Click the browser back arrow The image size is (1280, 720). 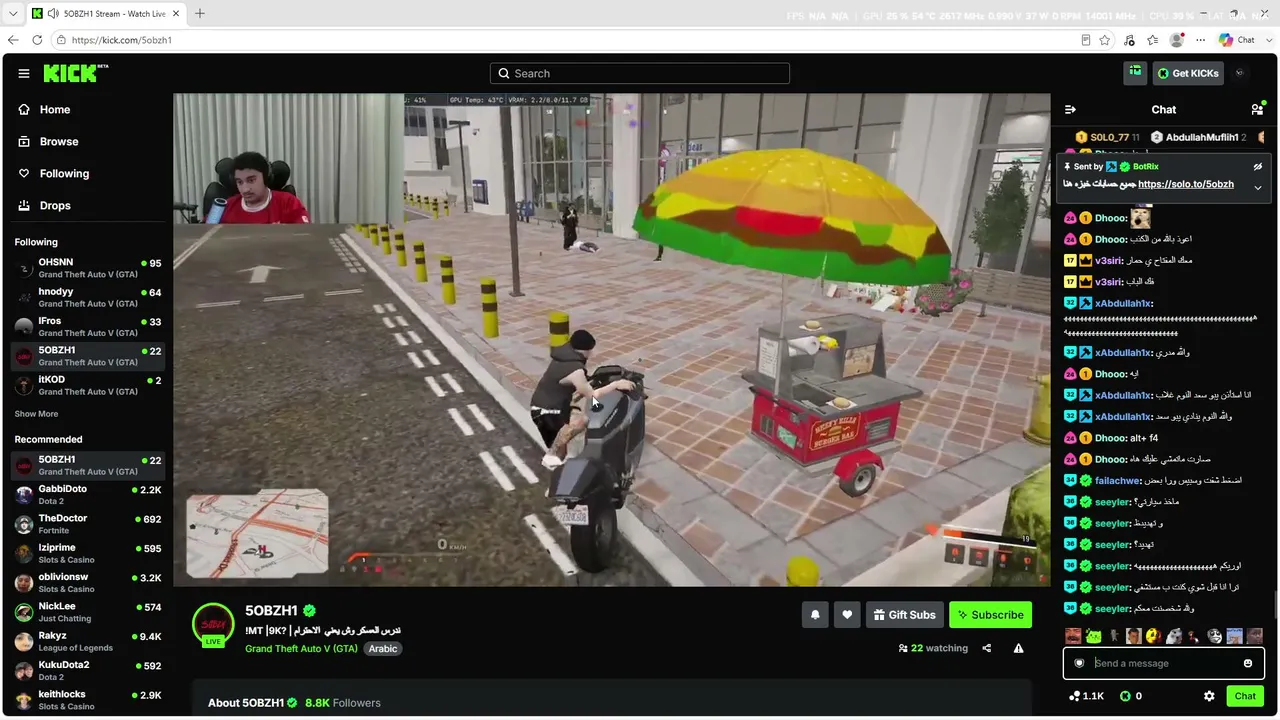13,40
